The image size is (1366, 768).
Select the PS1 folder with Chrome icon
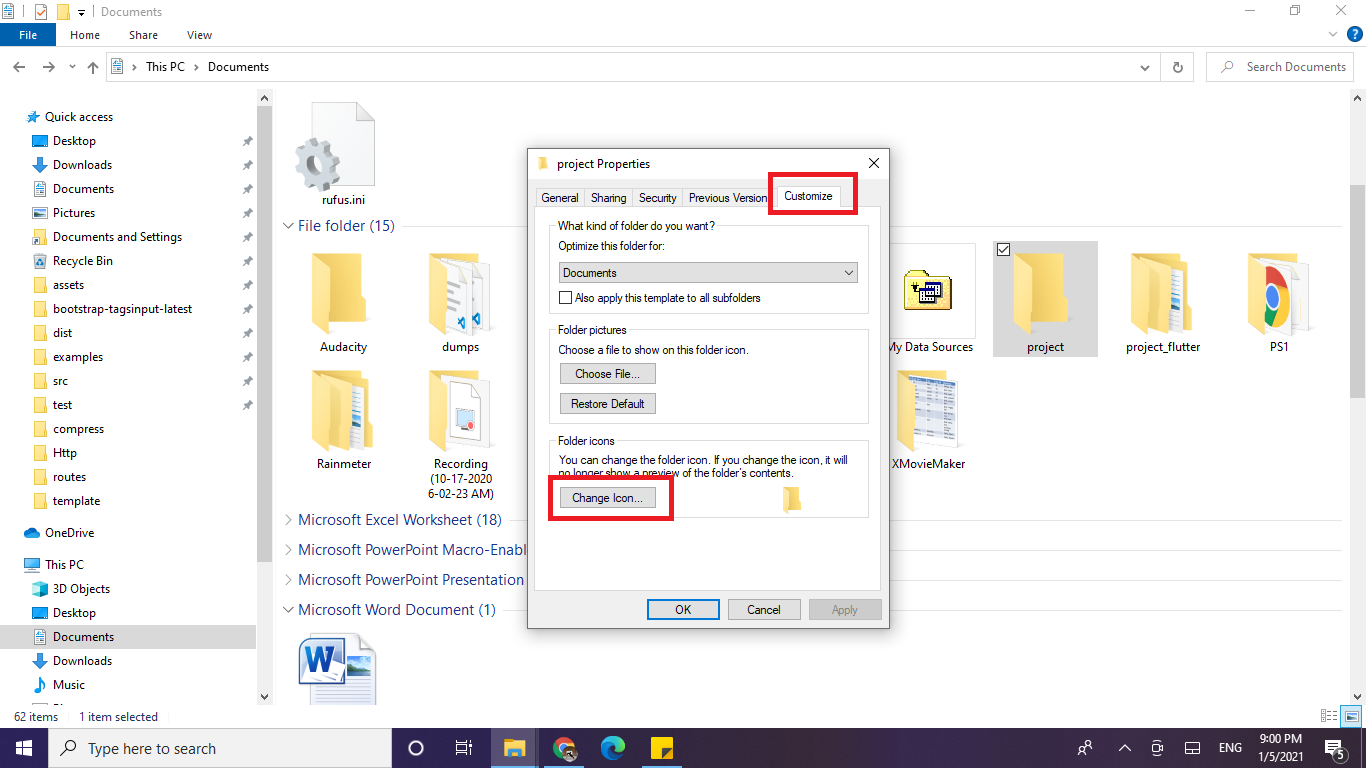(x=1279, y=293)
